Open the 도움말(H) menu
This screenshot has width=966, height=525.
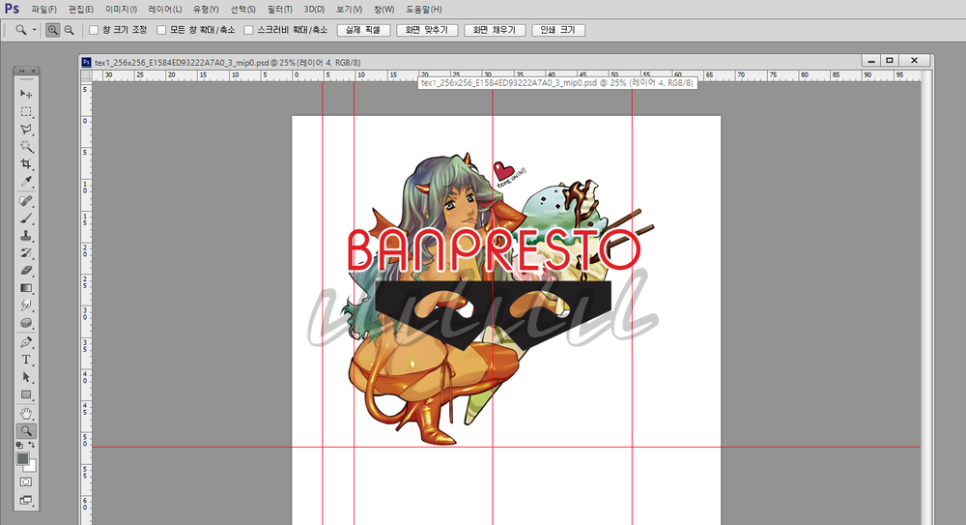click(424, 9)
